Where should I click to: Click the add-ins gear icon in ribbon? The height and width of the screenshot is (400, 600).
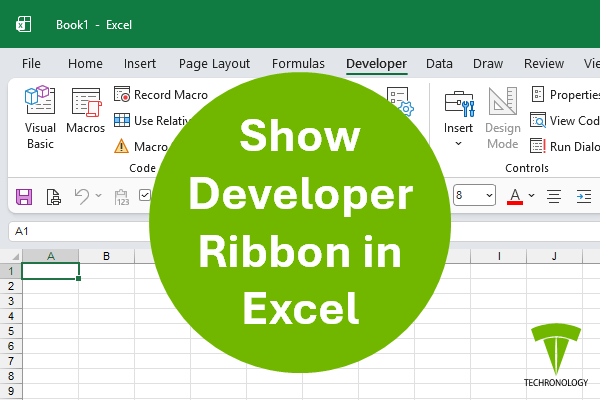coord(400,101)
